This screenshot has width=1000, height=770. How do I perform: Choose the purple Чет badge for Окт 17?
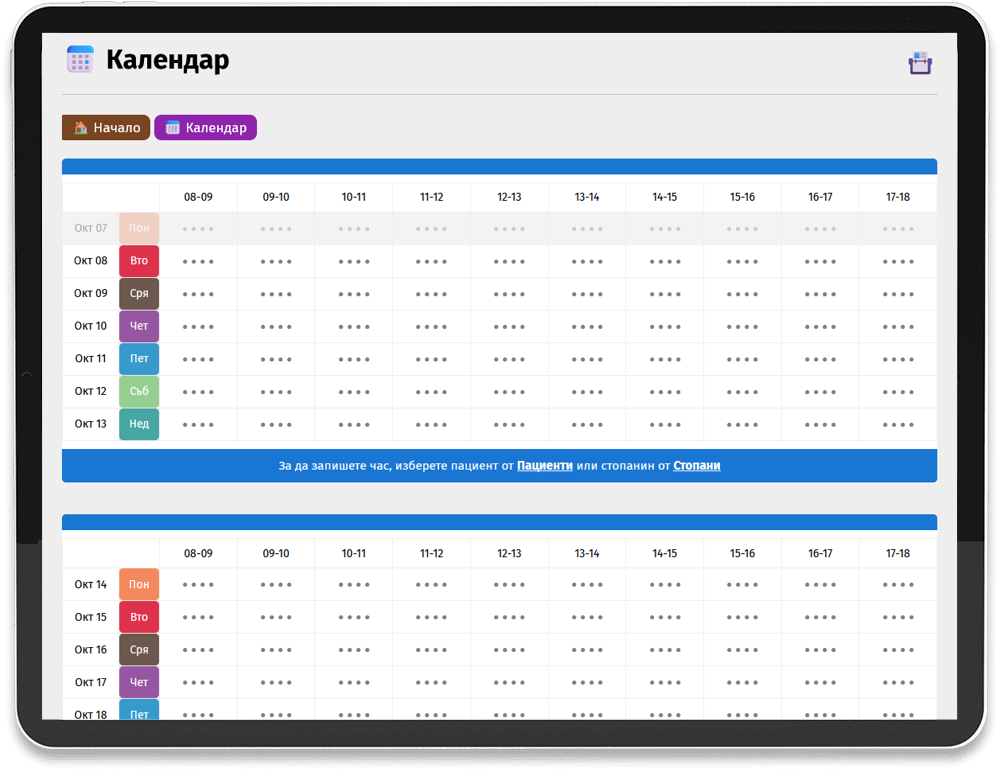139,682
